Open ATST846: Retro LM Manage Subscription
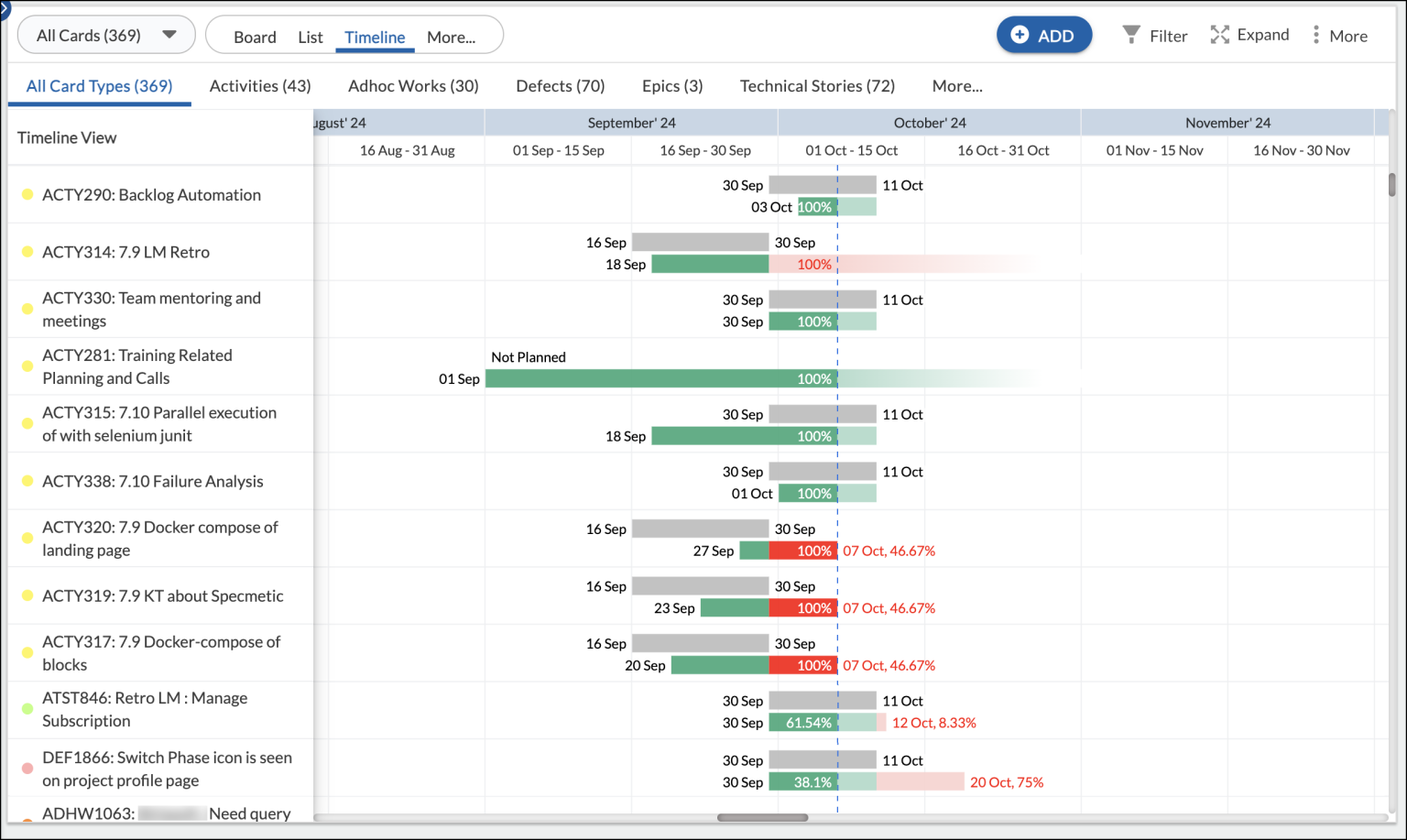 pos(145,709)
